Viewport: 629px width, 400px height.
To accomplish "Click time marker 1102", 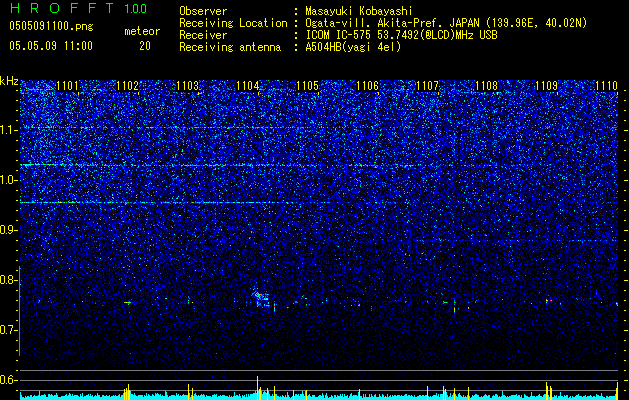I will click(127, 86).
